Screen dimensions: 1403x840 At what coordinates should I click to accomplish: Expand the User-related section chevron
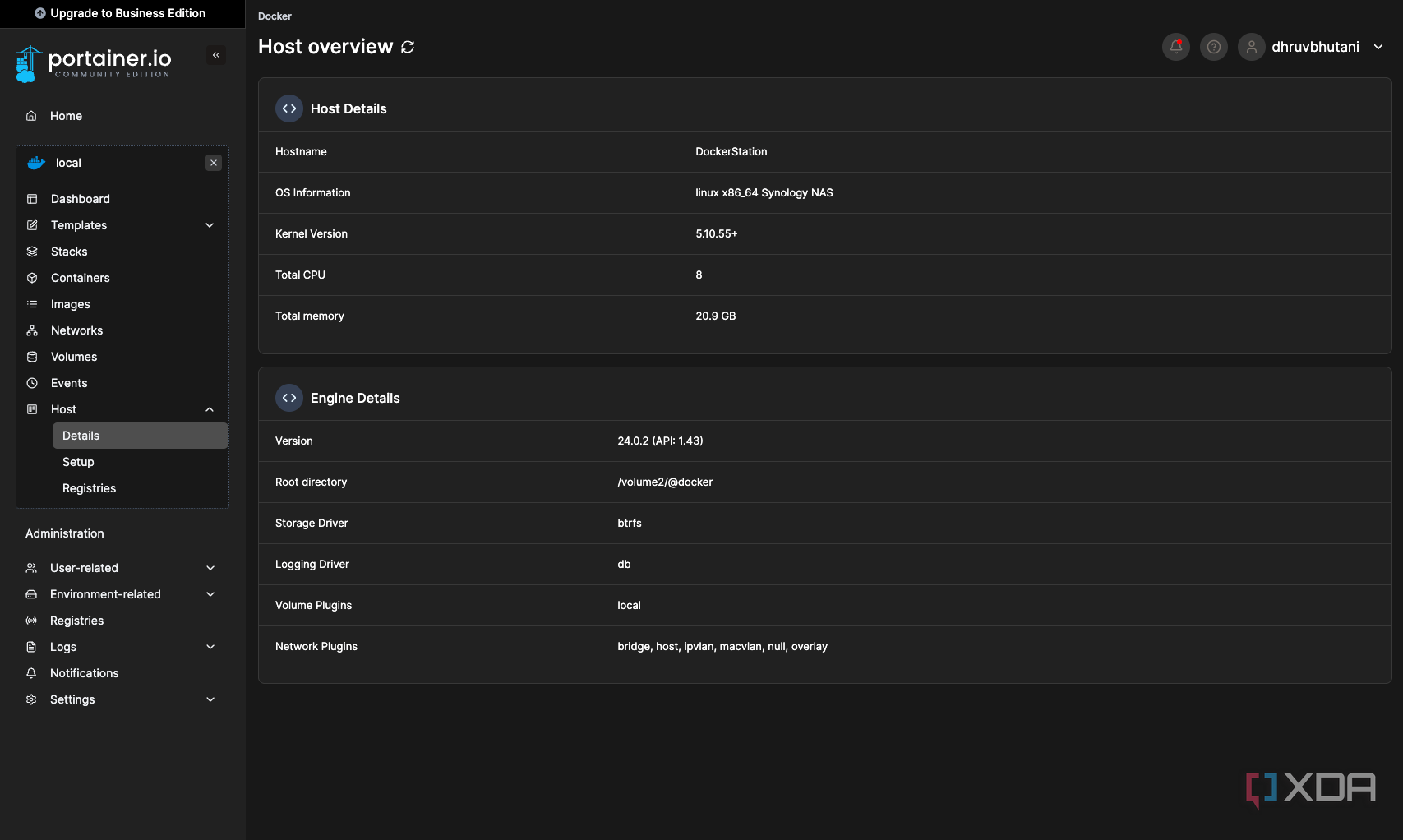210,568
